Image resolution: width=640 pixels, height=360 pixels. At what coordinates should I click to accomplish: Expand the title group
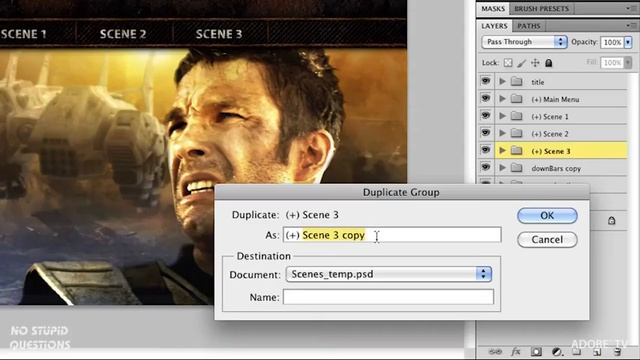(x=502, y=82)
